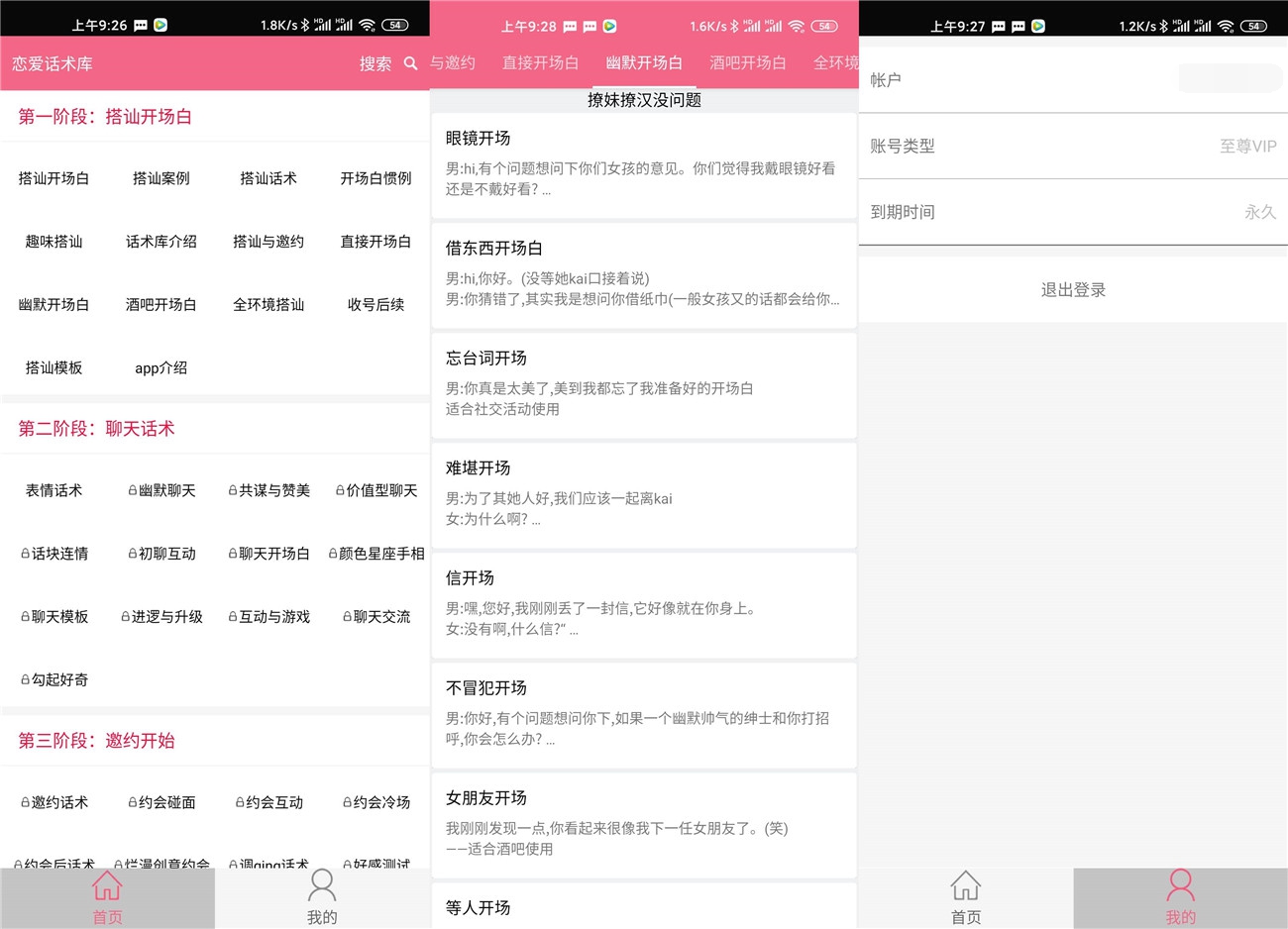Image resolution: width=1288 pixels, height=929 pixels.
Task: Tap locked 价值型聊天 item
Action: point(376,490)
